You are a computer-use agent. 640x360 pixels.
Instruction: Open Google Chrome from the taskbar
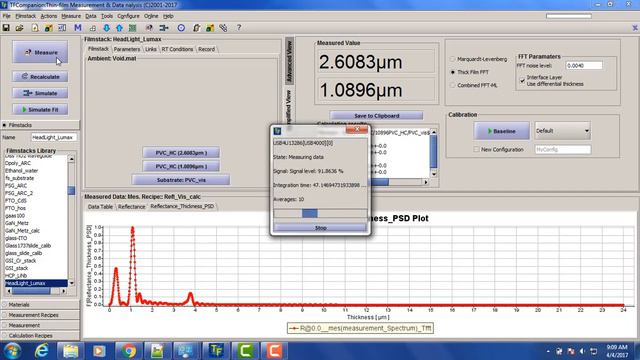pos(129,351)
